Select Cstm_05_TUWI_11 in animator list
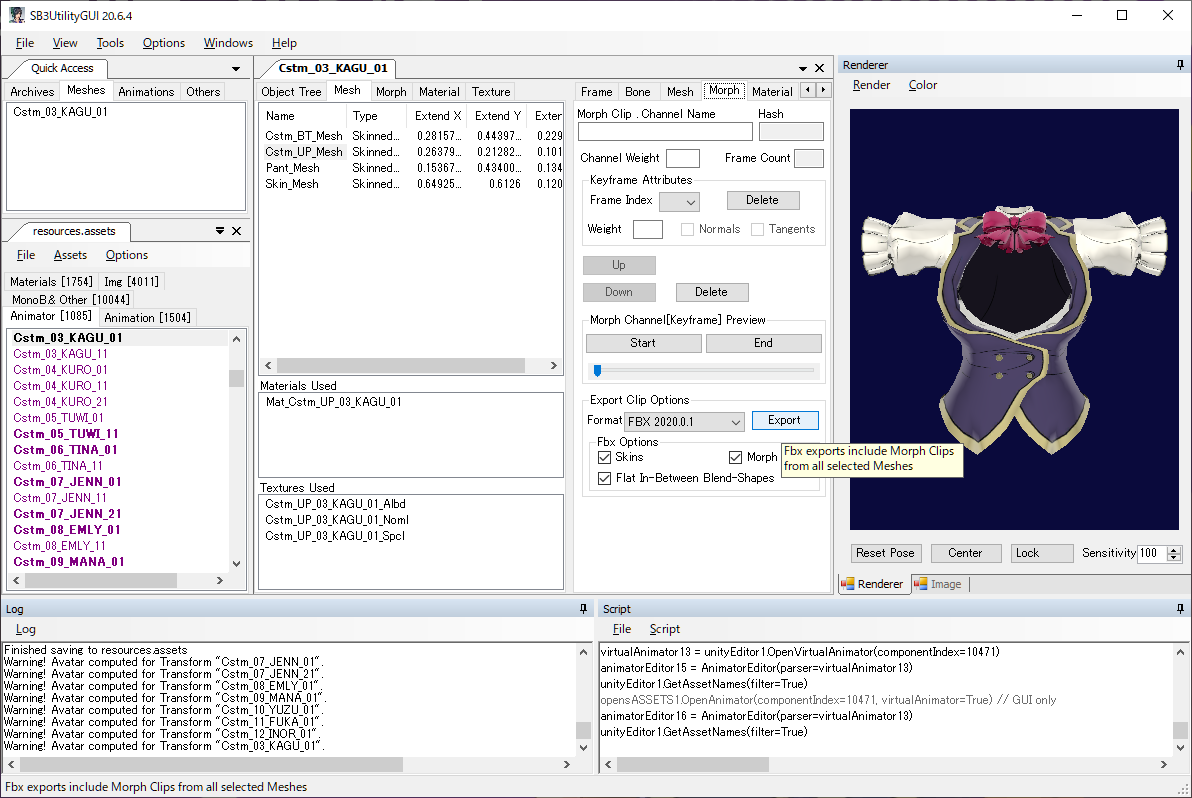This screenshot has height=798, width=1192. click(x=66, y=434)
